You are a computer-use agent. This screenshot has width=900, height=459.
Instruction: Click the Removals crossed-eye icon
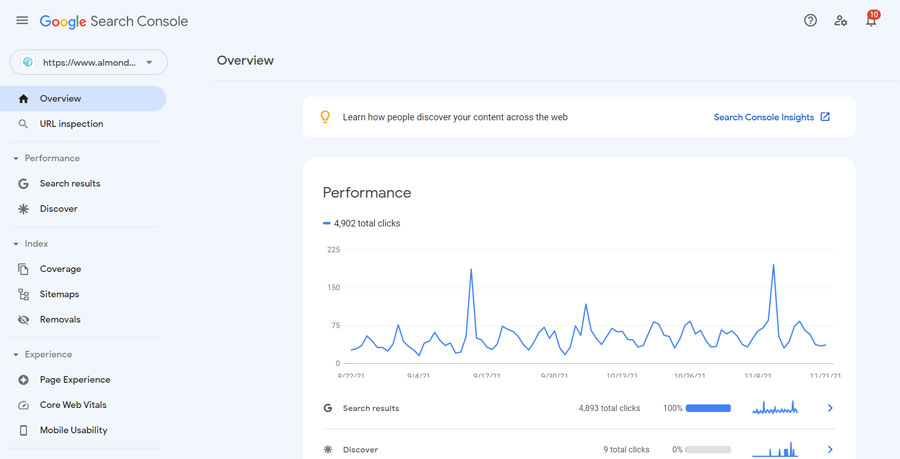[24, 320]
